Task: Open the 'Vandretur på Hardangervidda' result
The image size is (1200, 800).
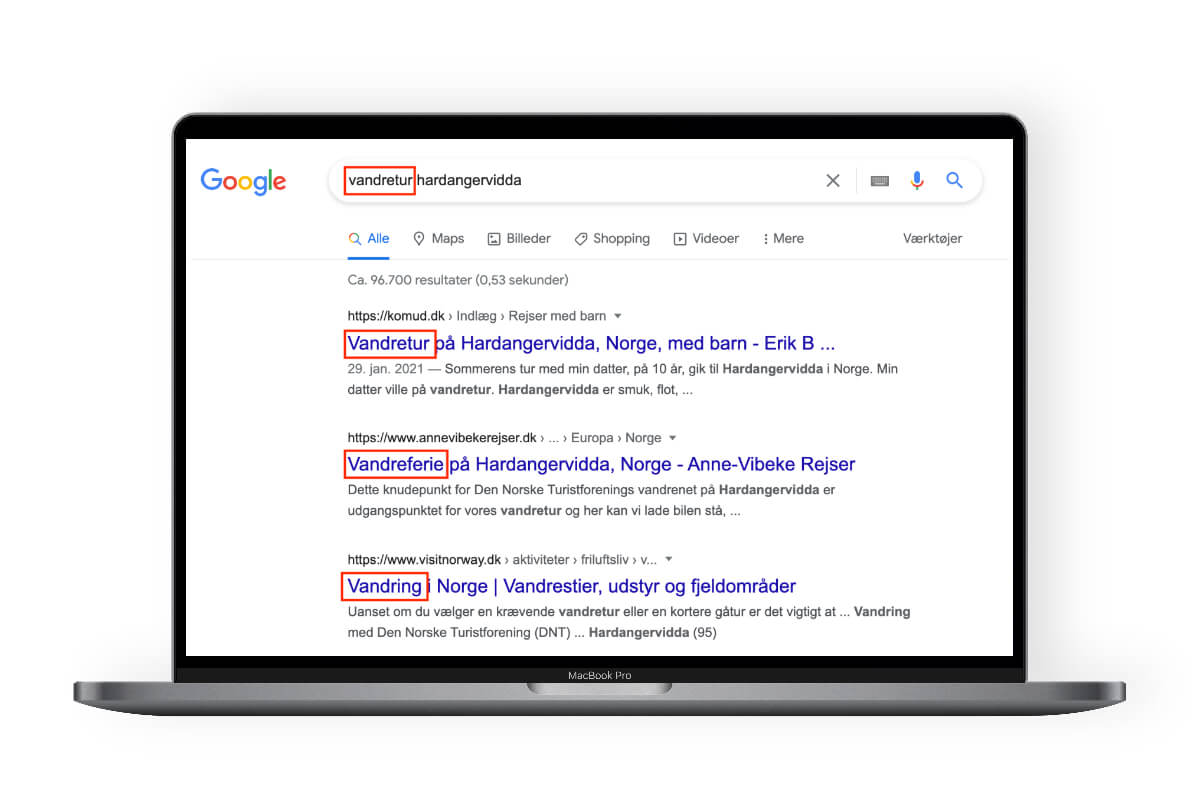Action: [590, 344]
